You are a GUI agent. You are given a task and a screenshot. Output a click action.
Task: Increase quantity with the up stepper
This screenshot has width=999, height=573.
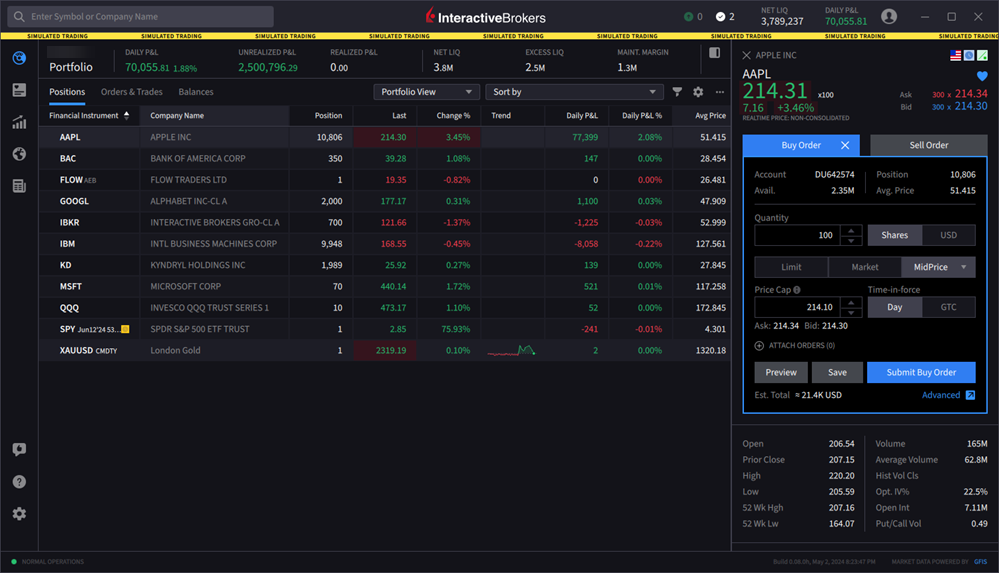coord(851,230)
